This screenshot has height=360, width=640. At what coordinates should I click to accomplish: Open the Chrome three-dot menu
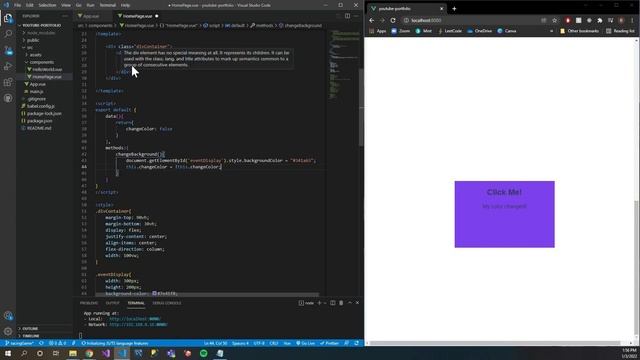(x=632, y=20)
